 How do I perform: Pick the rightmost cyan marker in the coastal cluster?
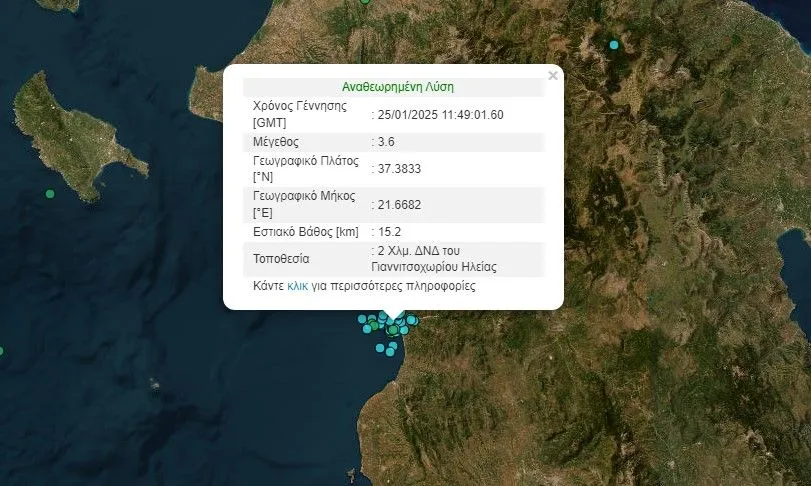(x=411, y=320)
